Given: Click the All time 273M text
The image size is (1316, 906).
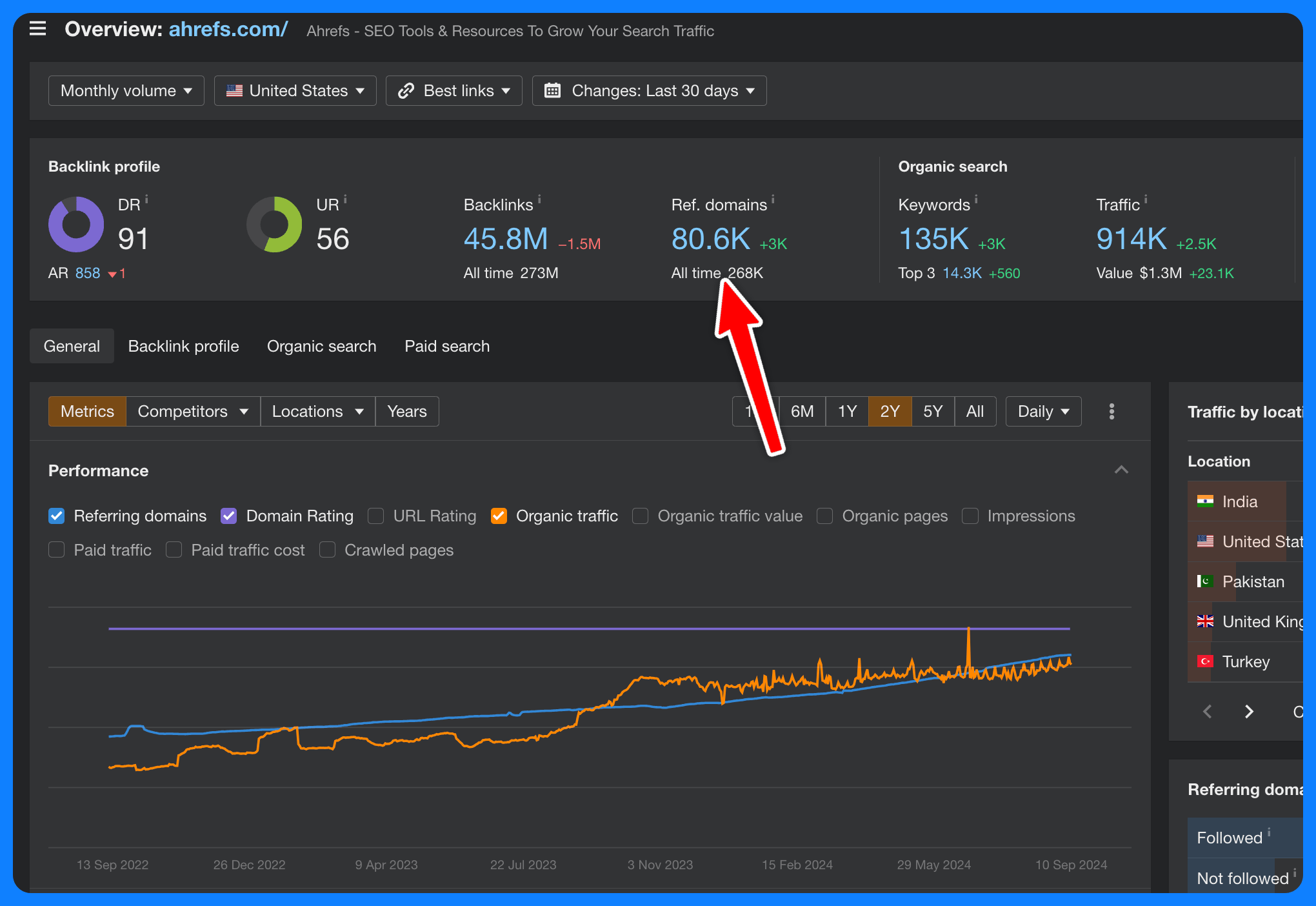Looking at the screenshot, I should point(511,273).
